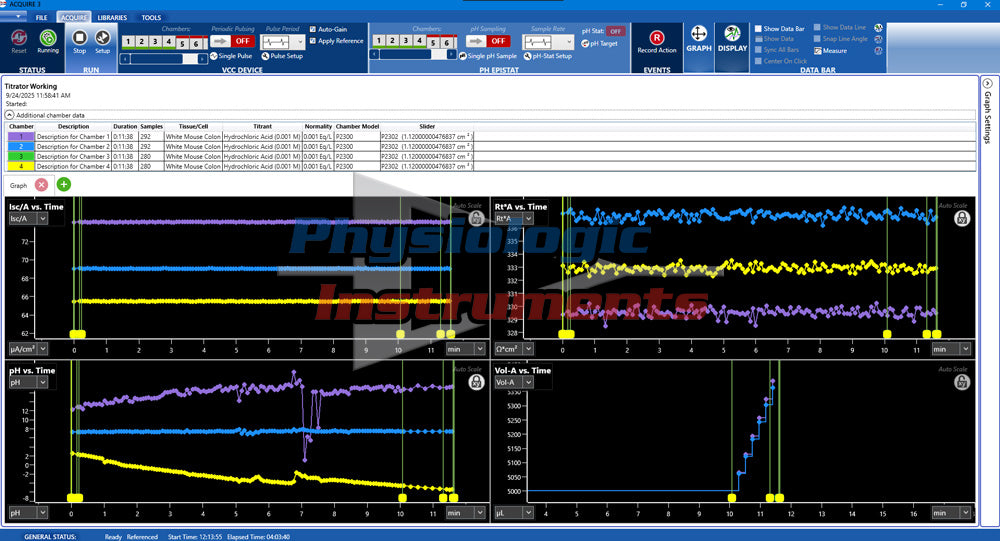Toggle the Measure checkbox
Viewport: 1000px width, 541px height.
[818, 50]
